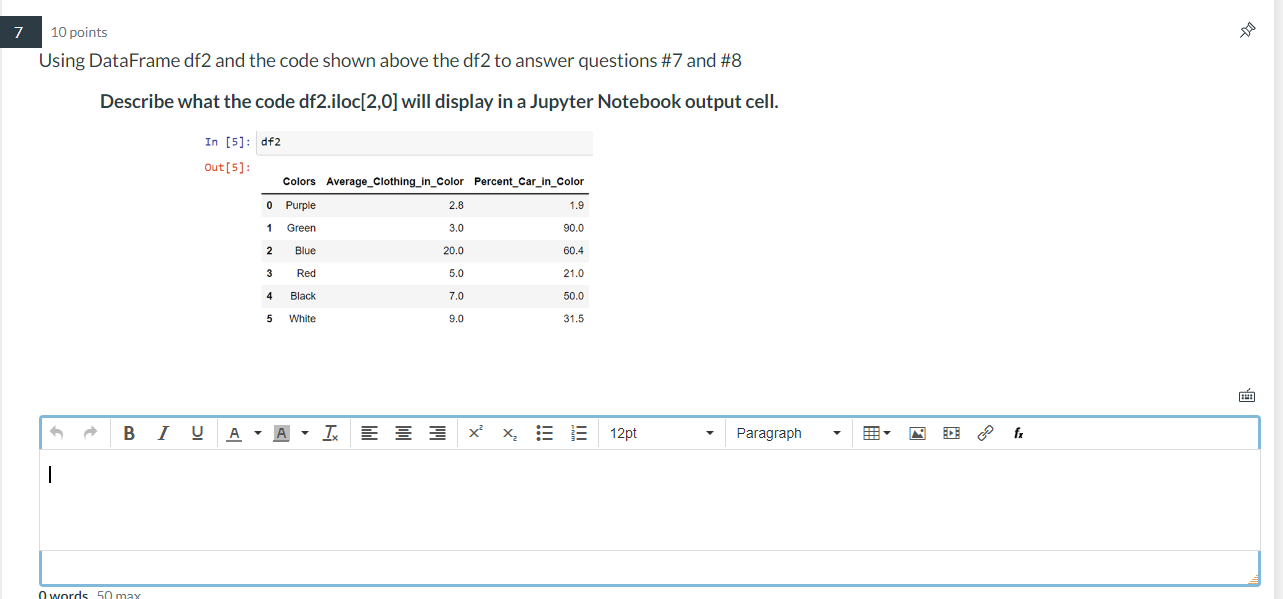The height and width of the screenshot is (599, 1283).
Task: Apply underline formatting
Action: point(196,432)
